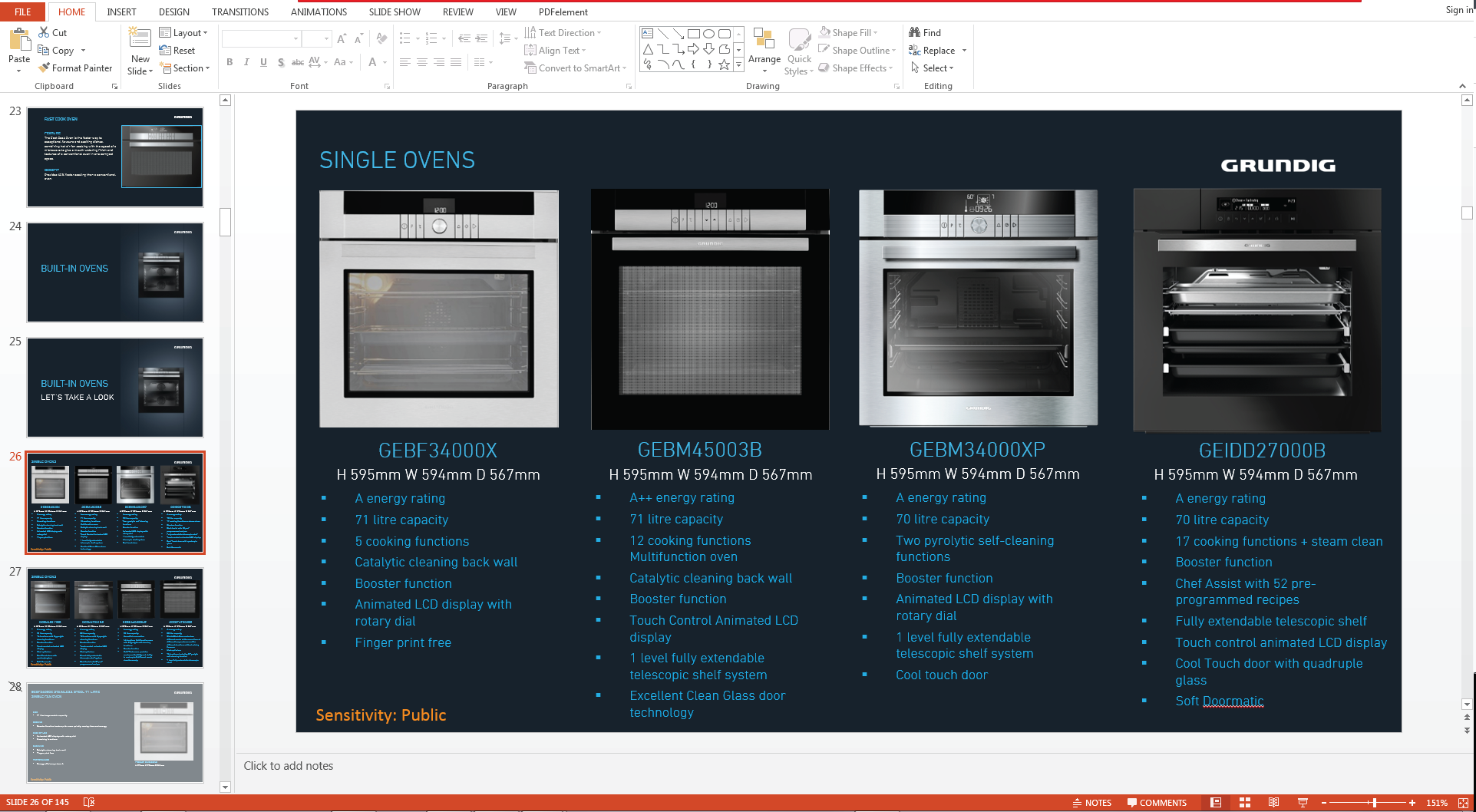1476x812 pixels.
Task: Select slide 24 thumbnail Built-In Ovens
Action: tap(115, 272)
